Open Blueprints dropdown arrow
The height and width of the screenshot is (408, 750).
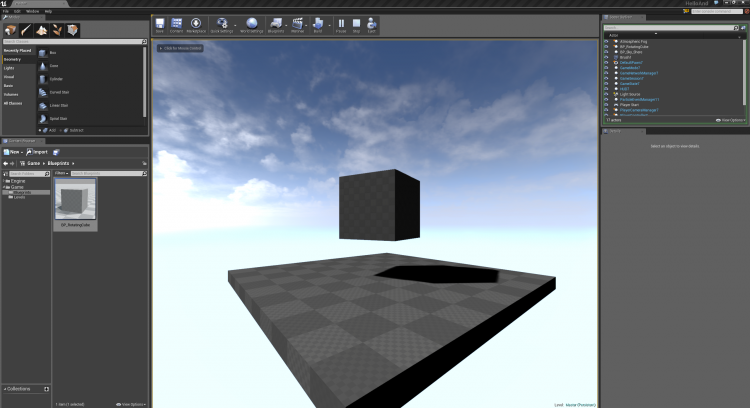click(286, 25)
